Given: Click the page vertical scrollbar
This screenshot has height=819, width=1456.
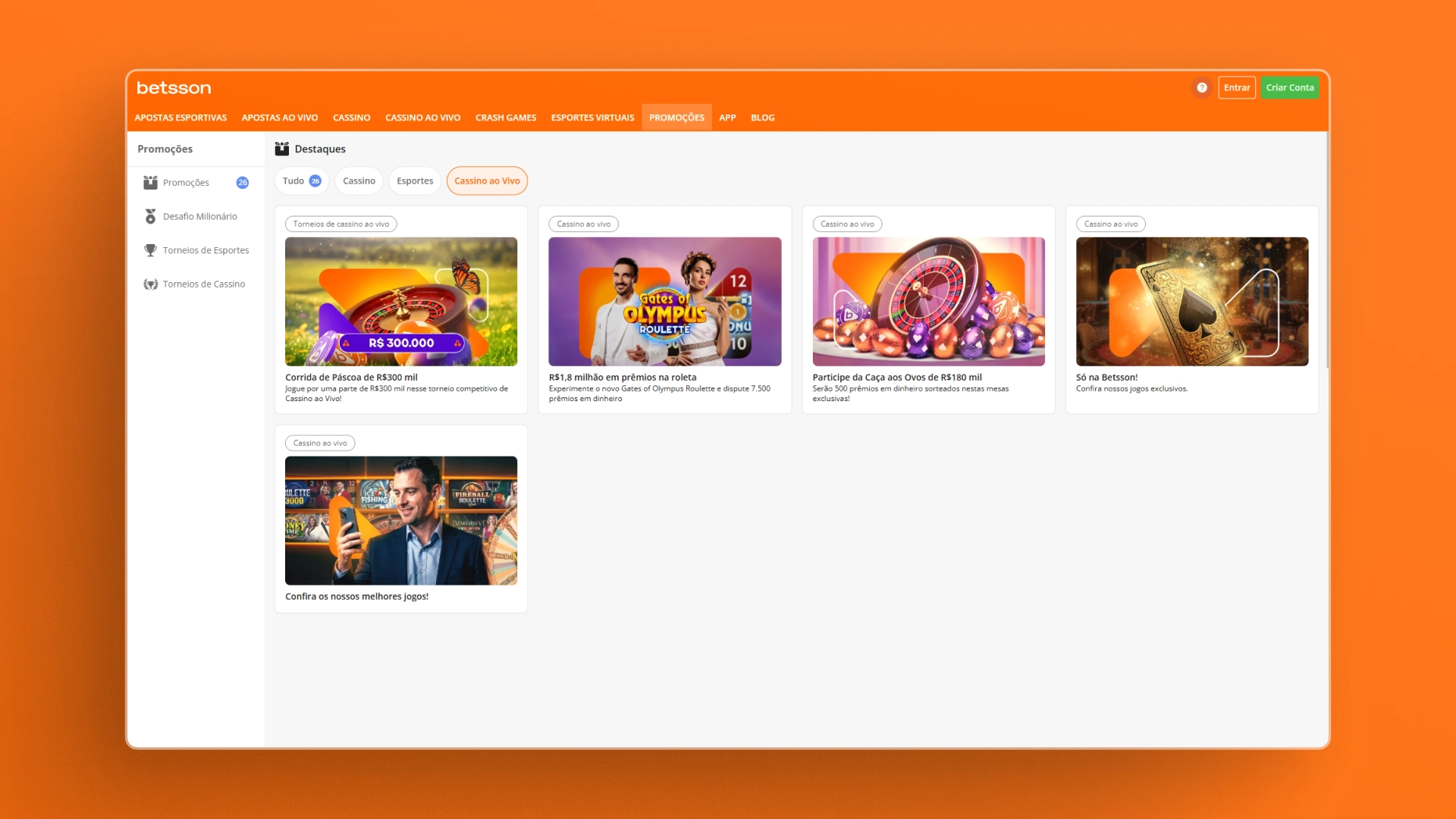Looking at the screenshot, I should 1326,250.
